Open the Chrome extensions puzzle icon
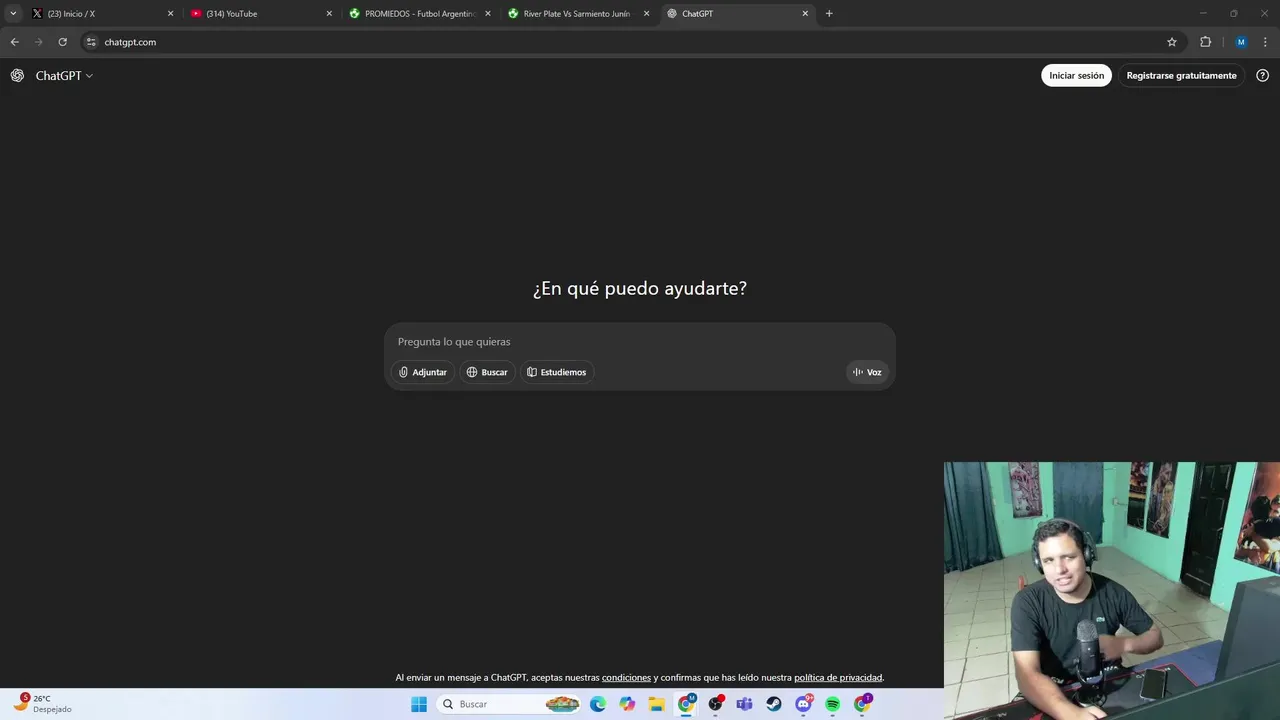This screenshot has height=720, width=1280. [1205, 42]
